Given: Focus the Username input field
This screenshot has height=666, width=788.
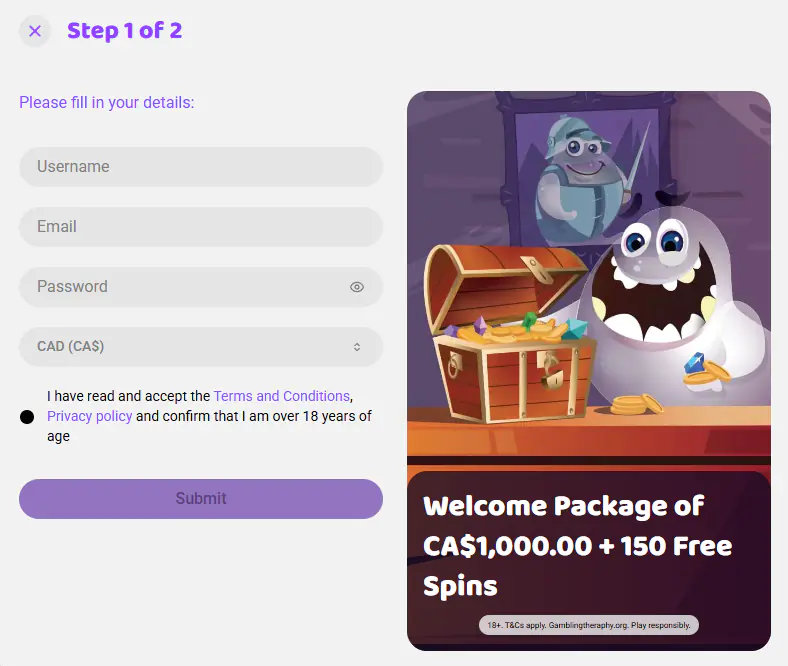Looking at the screenshot, I should pyautogui.click(x=201, y=167).
